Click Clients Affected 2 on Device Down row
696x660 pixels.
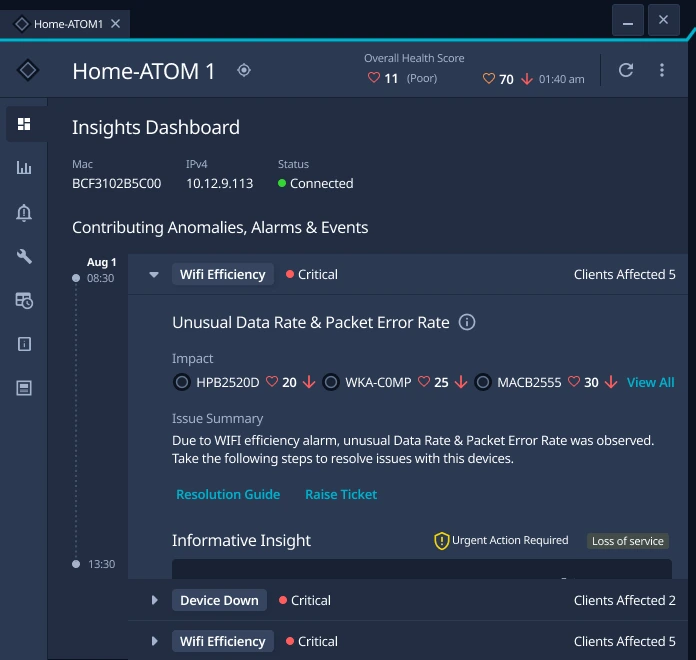coord(625,601)
